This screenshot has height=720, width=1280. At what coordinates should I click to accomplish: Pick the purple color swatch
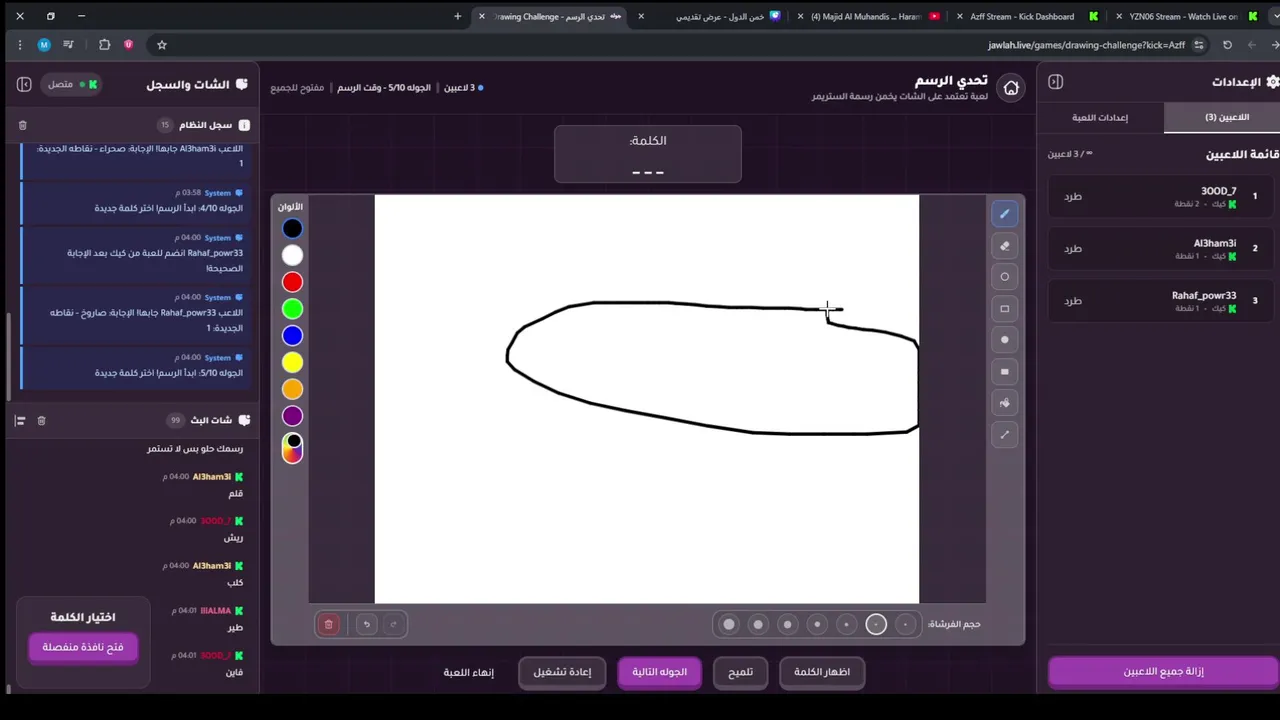pyautogui.click(x=292, y=416)
